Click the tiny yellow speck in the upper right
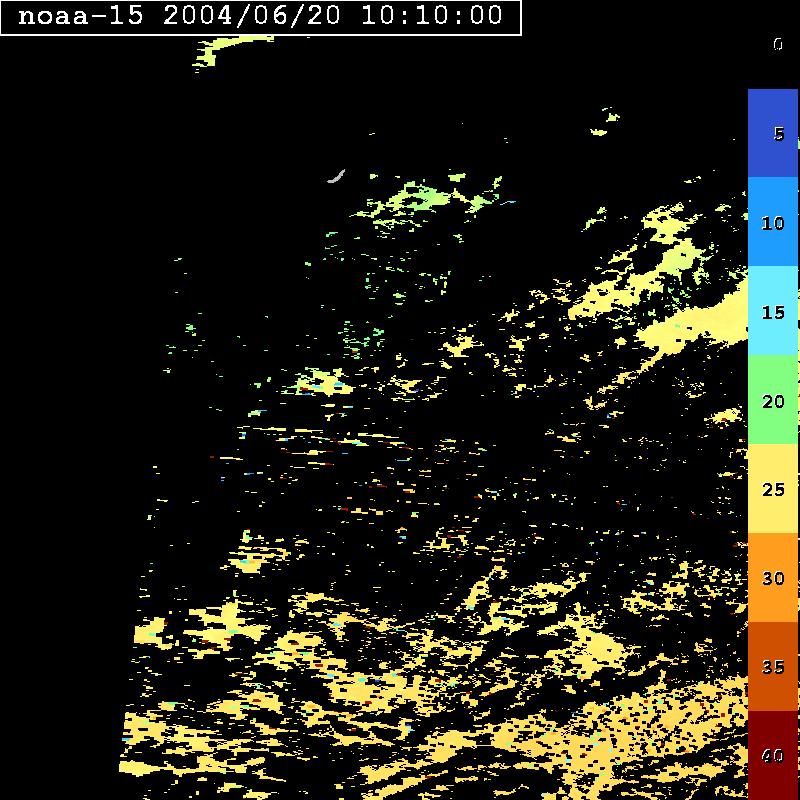 (x=600, y=131)
